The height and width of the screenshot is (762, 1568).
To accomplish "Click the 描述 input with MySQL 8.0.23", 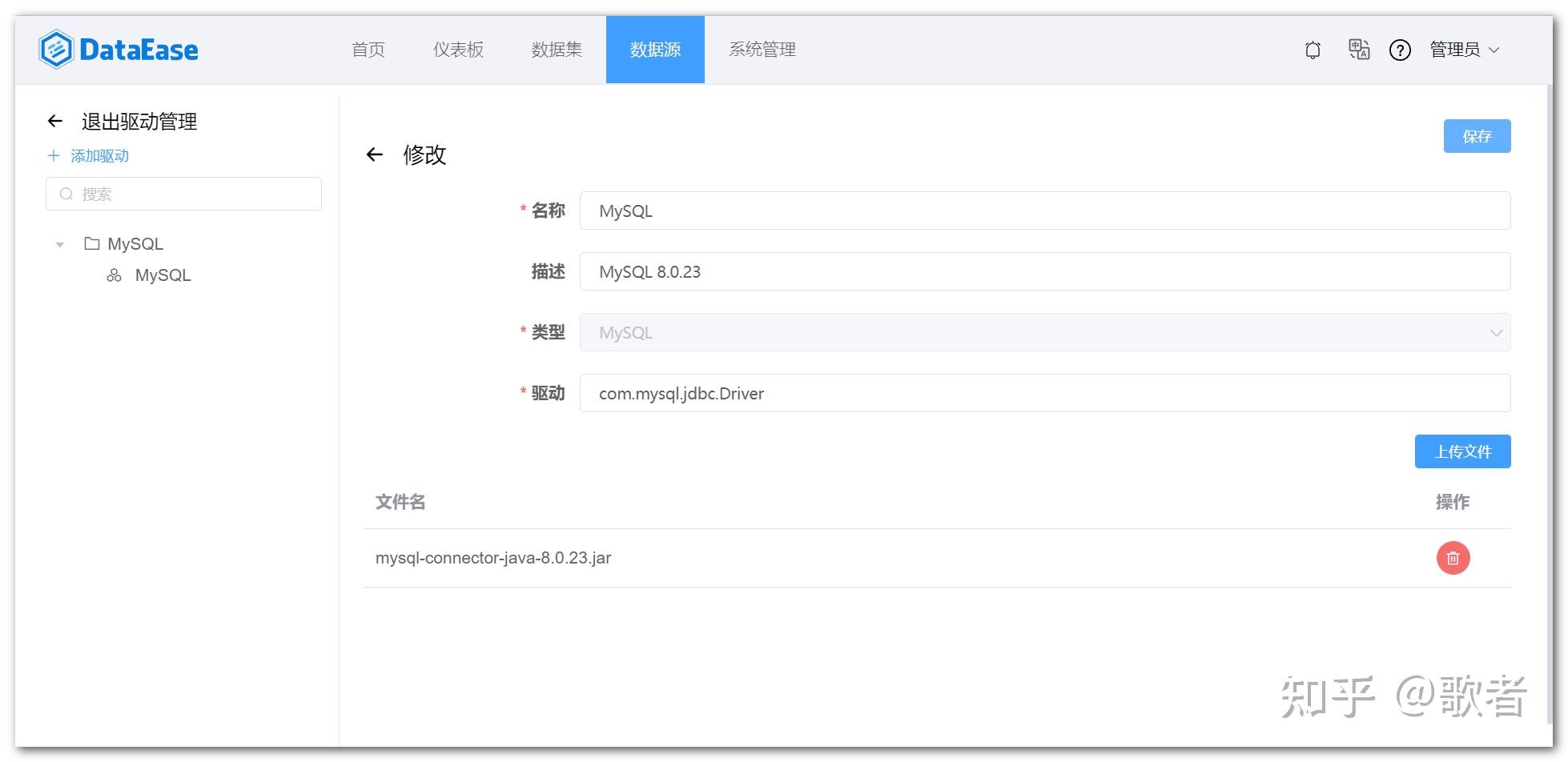I will [x=1045, y=271].
